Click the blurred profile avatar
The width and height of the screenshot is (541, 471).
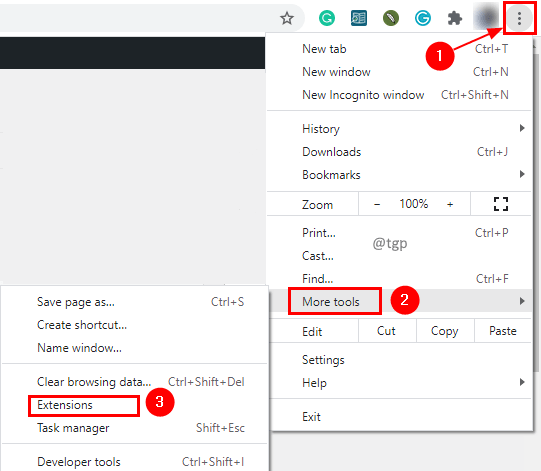[486, 17]
